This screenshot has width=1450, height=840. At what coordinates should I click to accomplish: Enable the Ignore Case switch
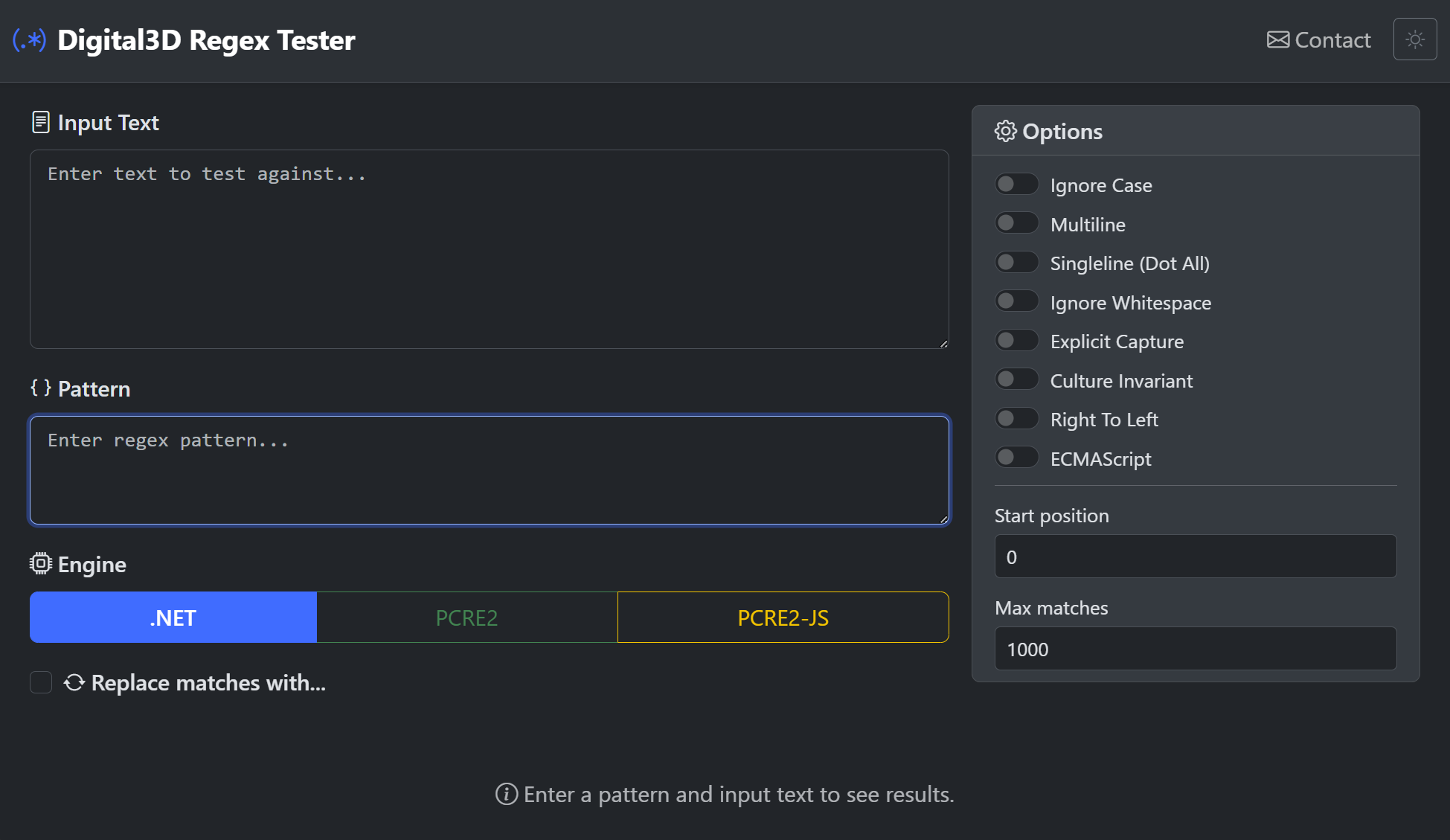1016,185
